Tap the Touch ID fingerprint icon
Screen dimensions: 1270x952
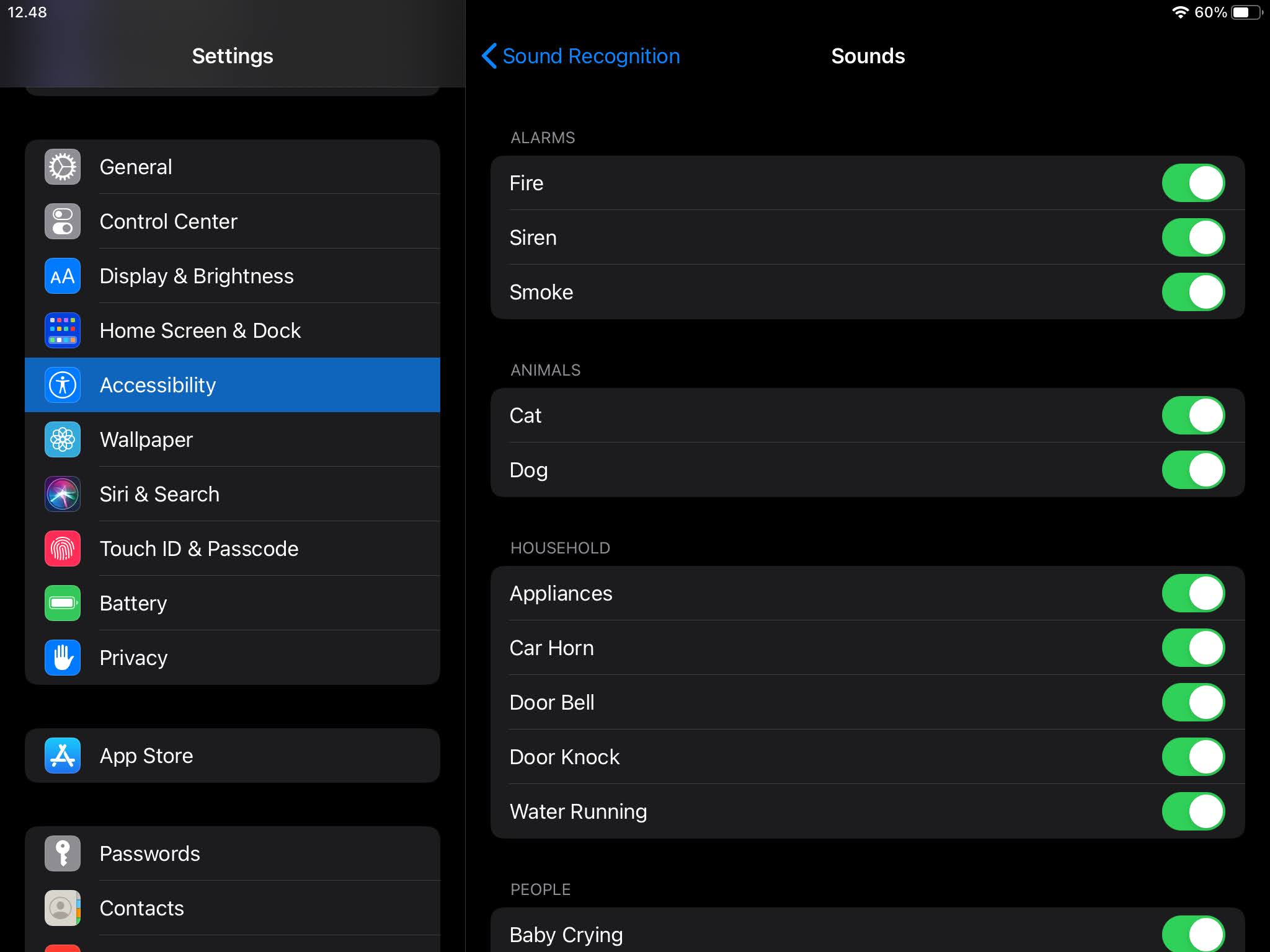pyautogui.click(x=63, y=549)
